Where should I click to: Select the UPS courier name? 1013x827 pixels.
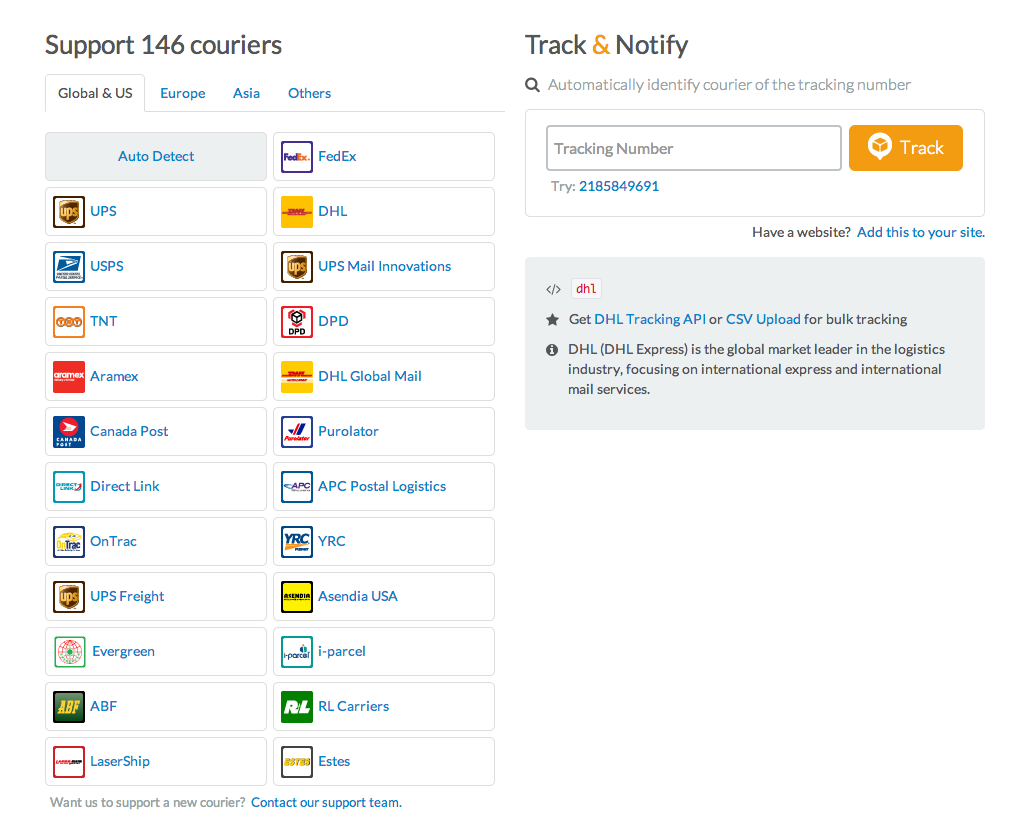pos(103,211)
